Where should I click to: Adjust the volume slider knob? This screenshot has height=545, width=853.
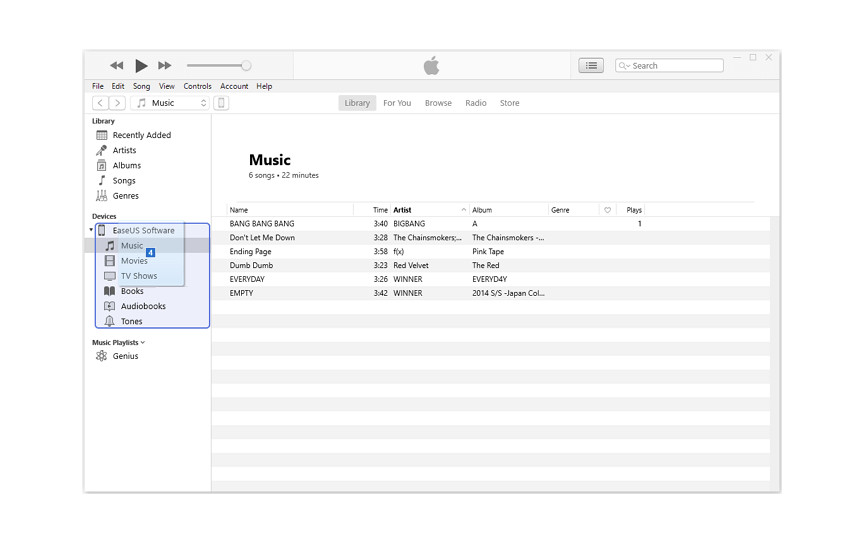pyautogui.click(x=246, y=66)
